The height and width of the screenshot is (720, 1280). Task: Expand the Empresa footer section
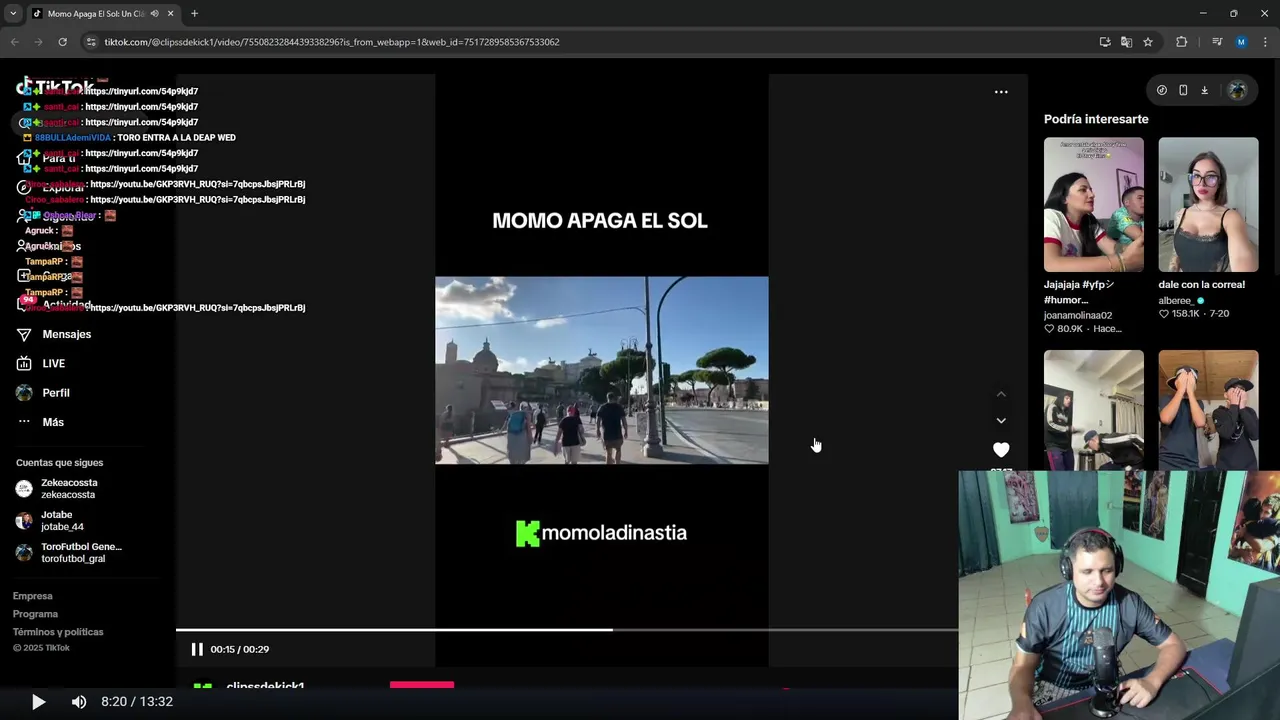click(32, 596)
